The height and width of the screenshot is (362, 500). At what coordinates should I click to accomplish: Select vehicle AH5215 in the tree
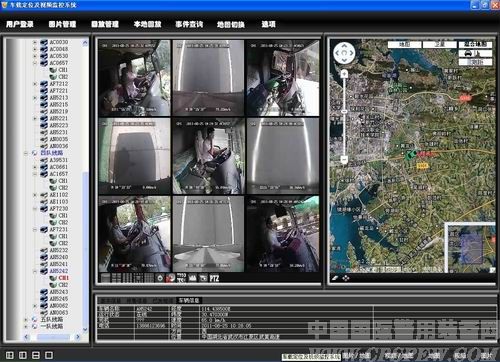tap(59, 104)
